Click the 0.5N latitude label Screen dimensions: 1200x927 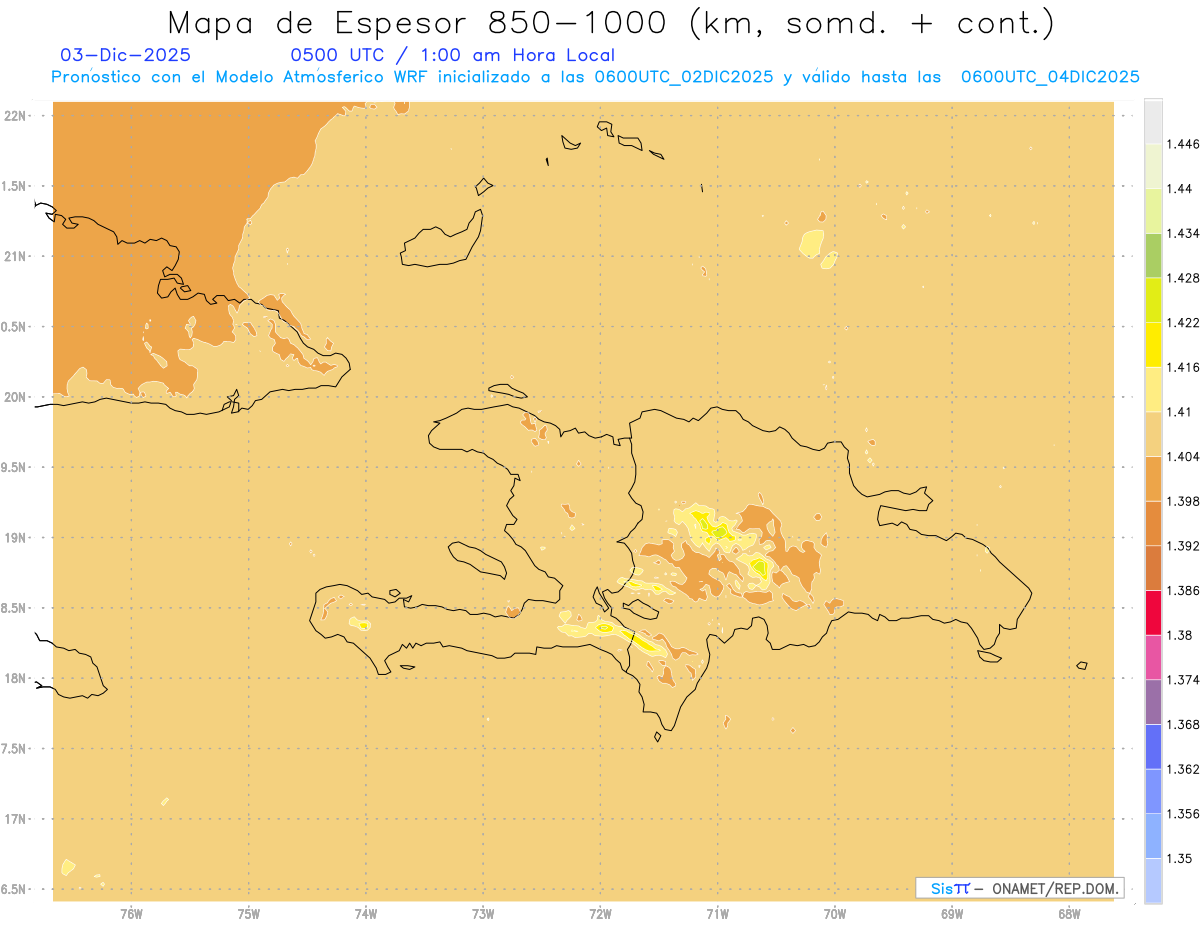[x=15, y=327]
